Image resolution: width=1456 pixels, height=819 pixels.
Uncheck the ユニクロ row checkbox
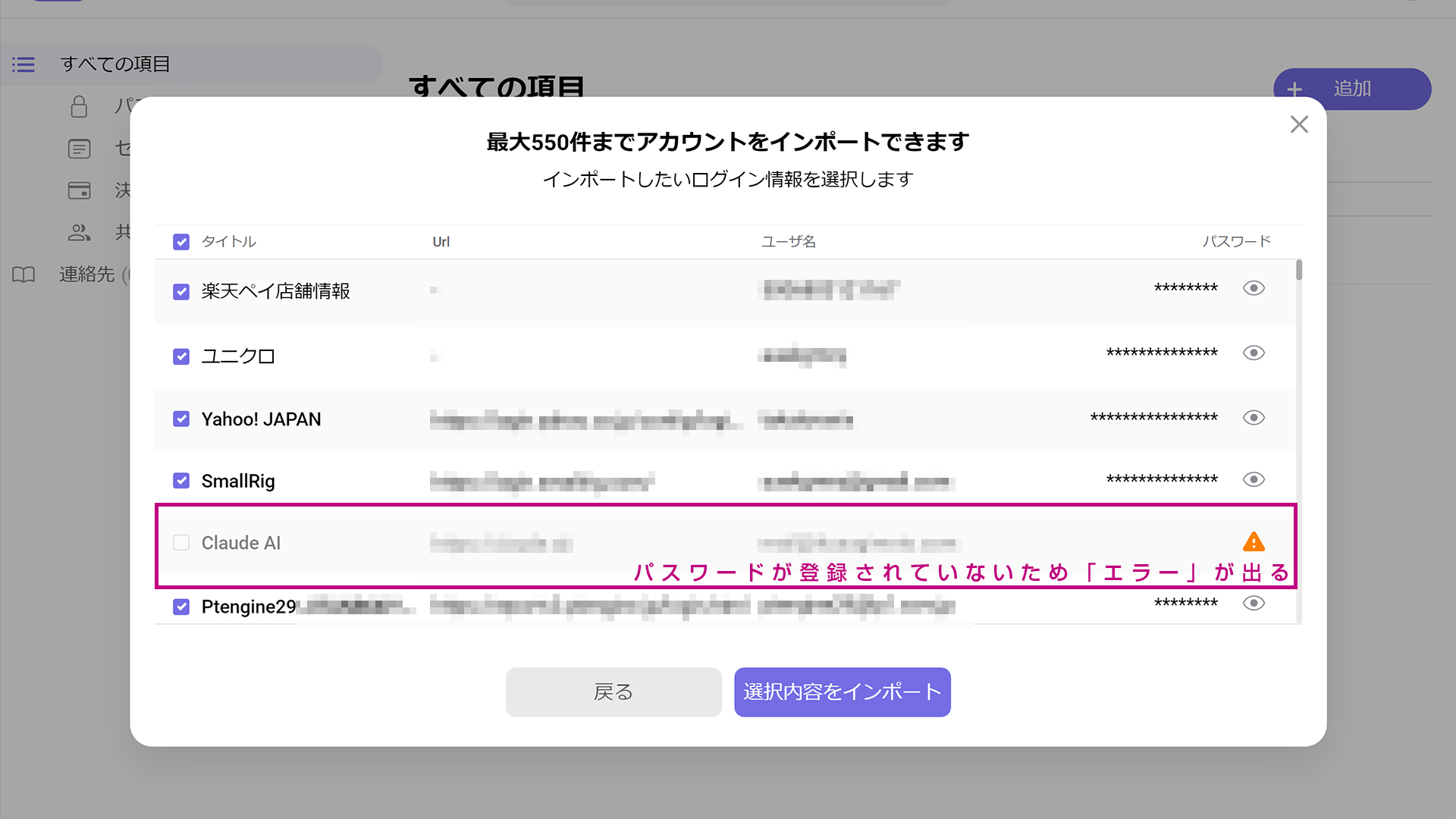[181, 356]
